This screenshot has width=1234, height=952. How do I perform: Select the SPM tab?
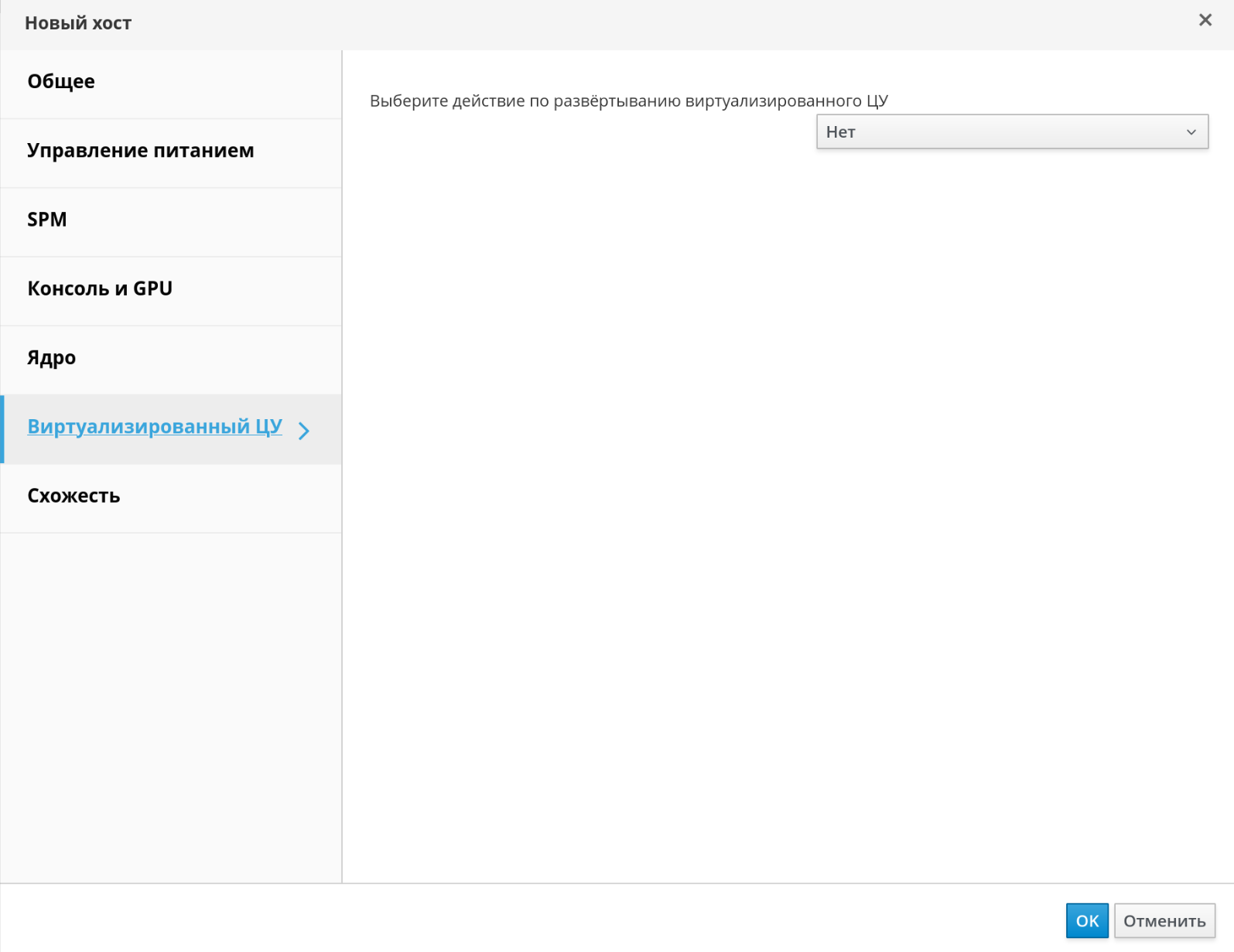click(x=47, y=220)
